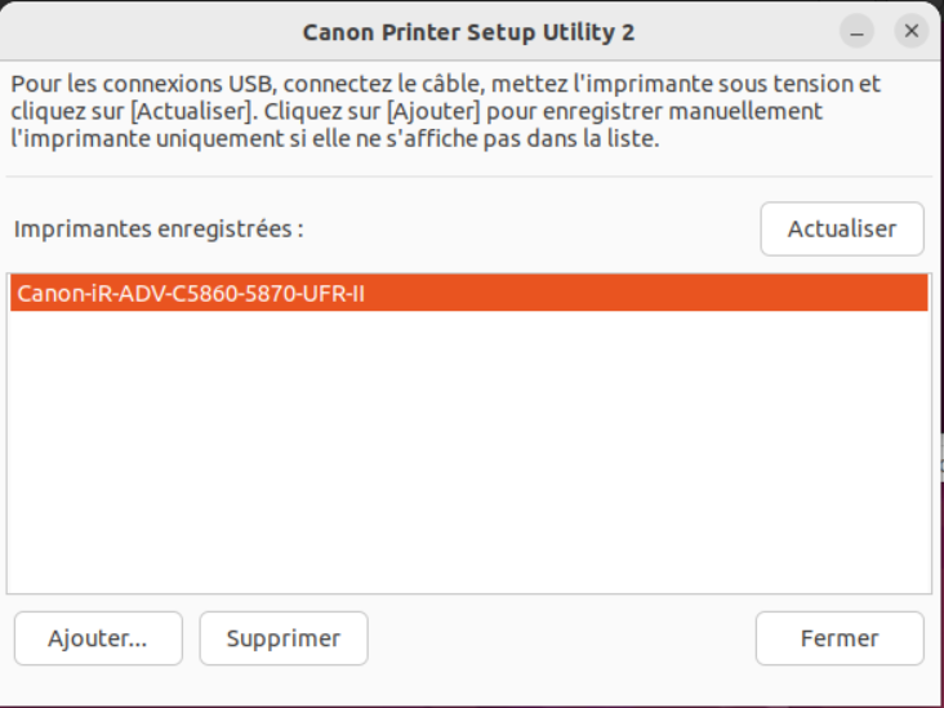
Task: Close the window using the title bar X
Action: [x=911, y=31]
